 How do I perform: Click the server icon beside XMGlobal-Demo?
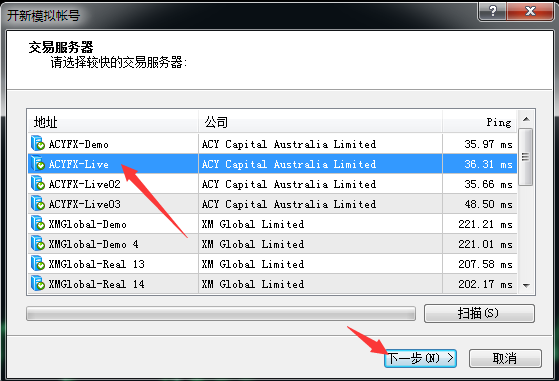click(x=38, y=223)
